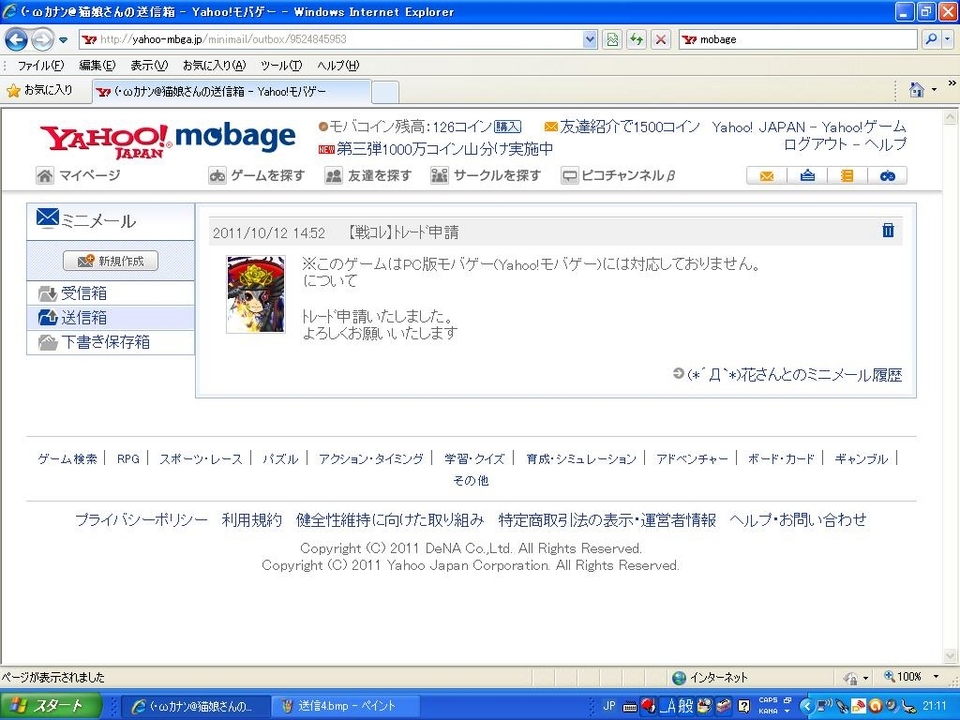The height and width of the screenshot is (720, 960).
Task: Open the 表示(V) menu
Action: tap(149, 65)
